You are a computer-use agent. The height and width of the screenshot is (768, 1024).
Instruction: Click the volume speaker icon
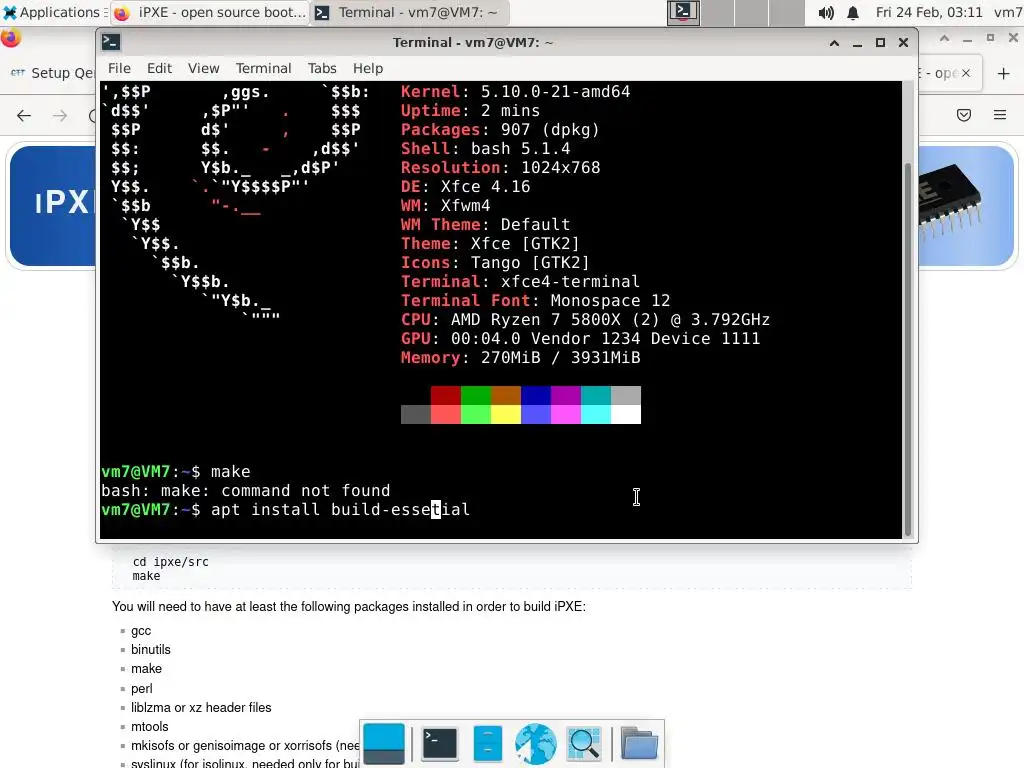pos(826,12)
